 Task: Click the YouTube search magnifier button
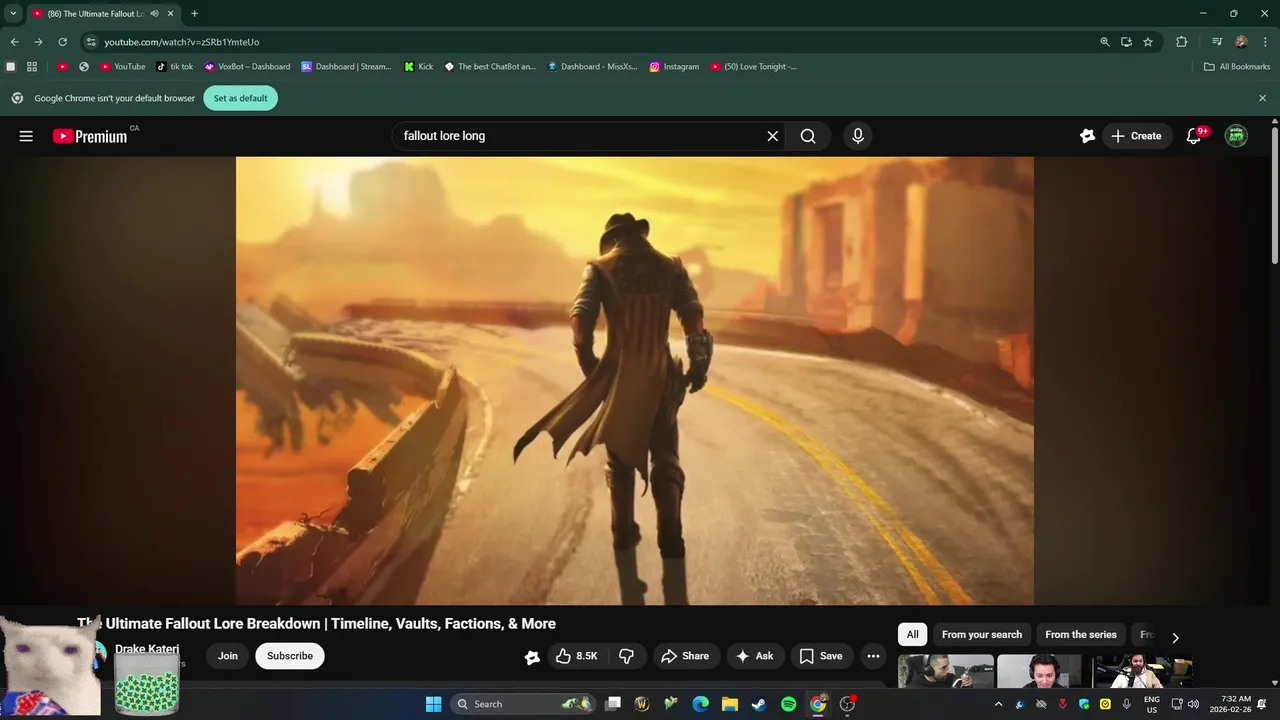[x=808, y=136]
